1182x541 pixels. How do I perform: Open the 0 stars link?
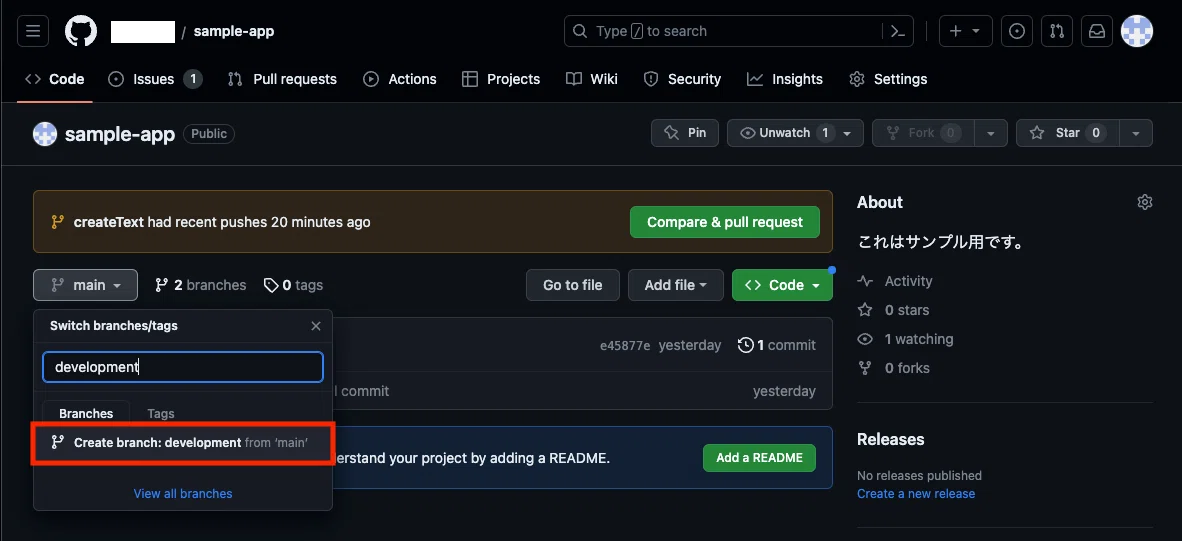[893, 310]
